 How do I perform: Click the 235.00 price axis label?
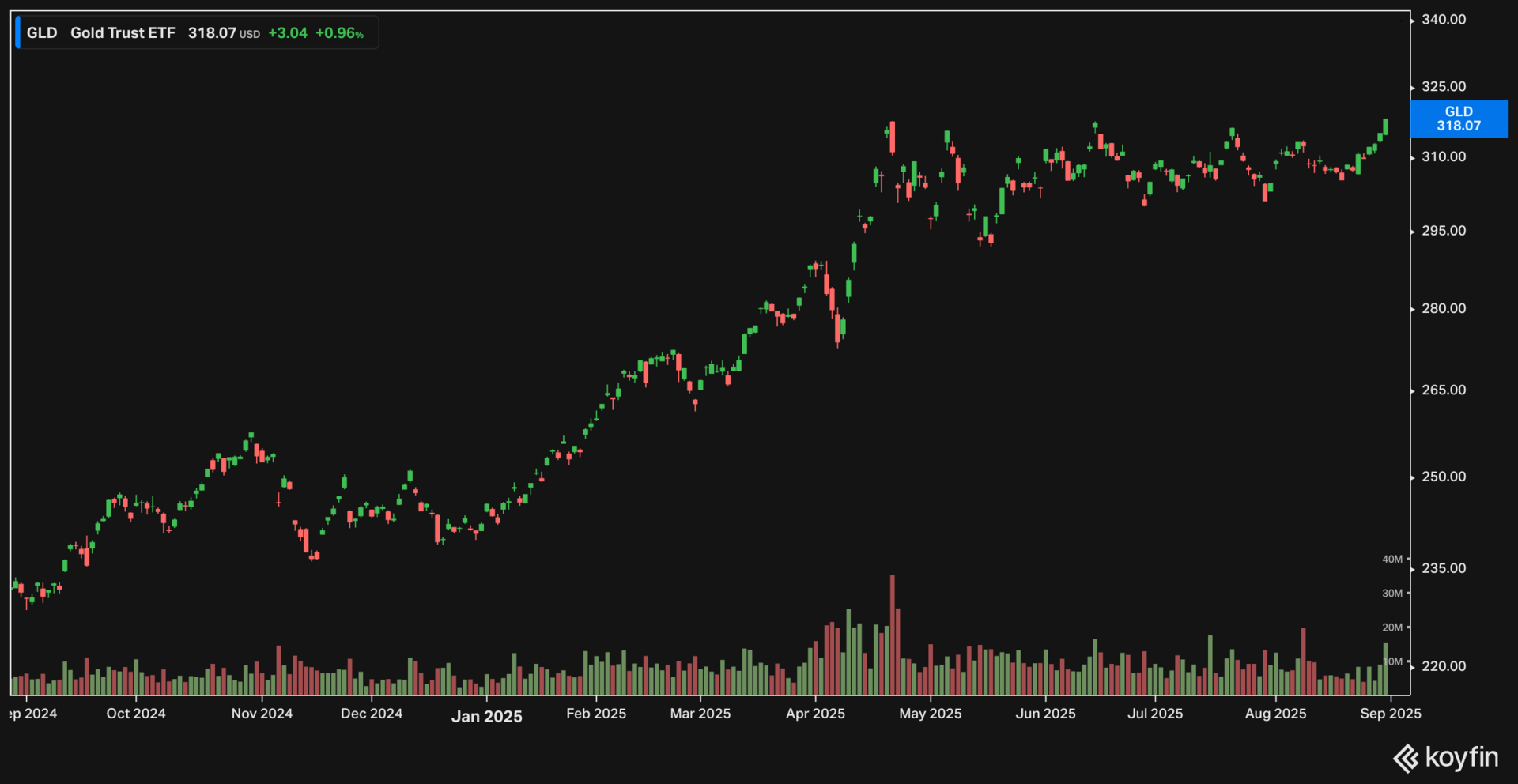[x=1444, y=569]
